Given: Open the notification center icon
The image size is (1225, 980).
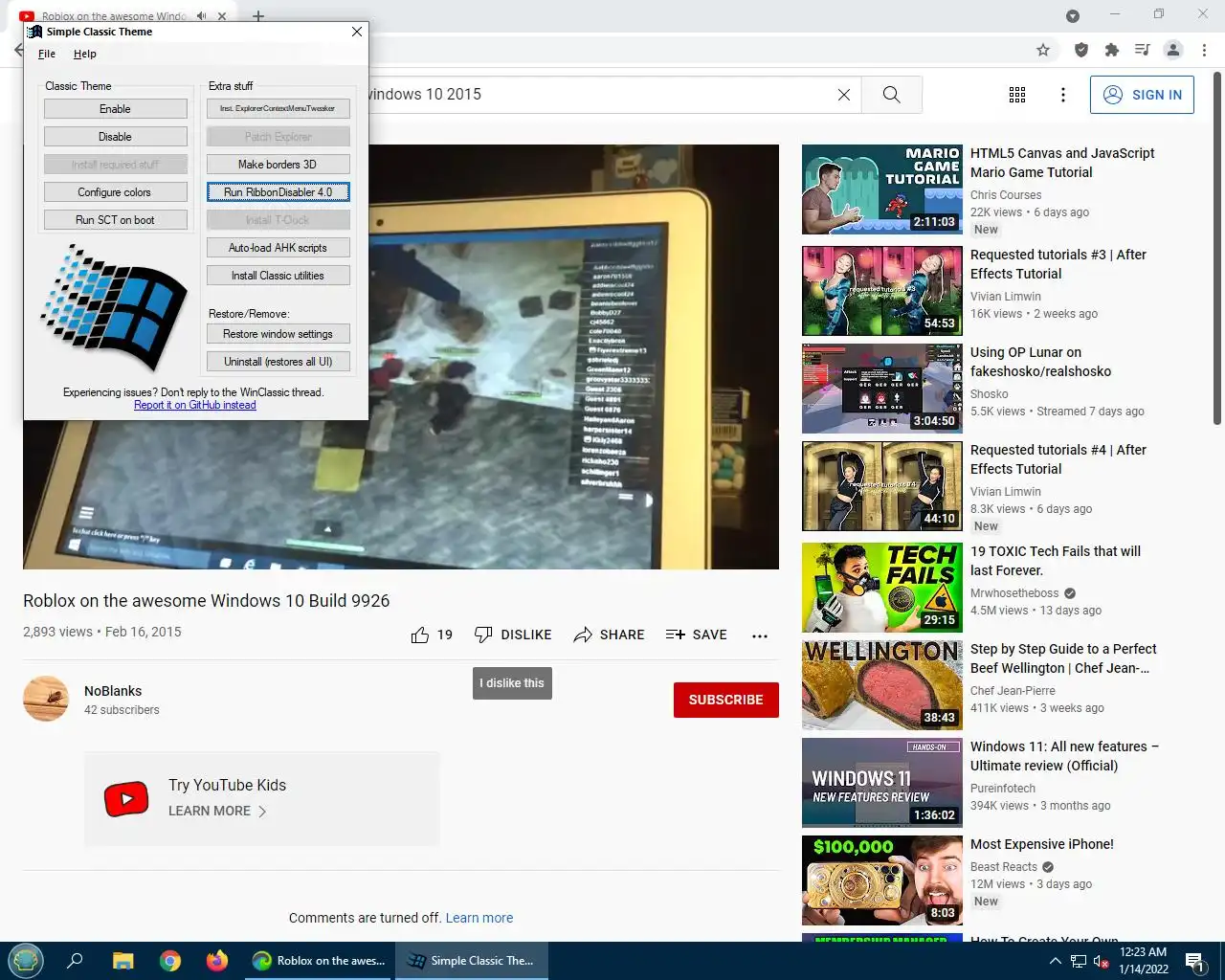Looking at the screenshot, I should [x=1195, y=961].
